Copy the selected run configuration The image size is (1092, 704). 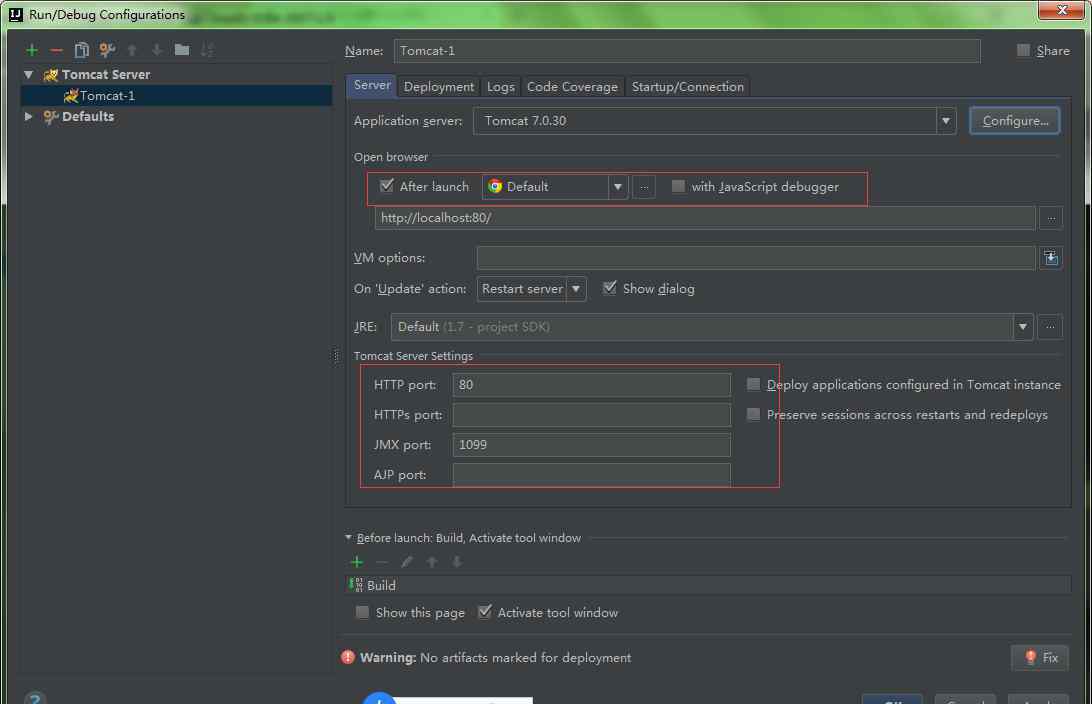(x=81, y=50)
